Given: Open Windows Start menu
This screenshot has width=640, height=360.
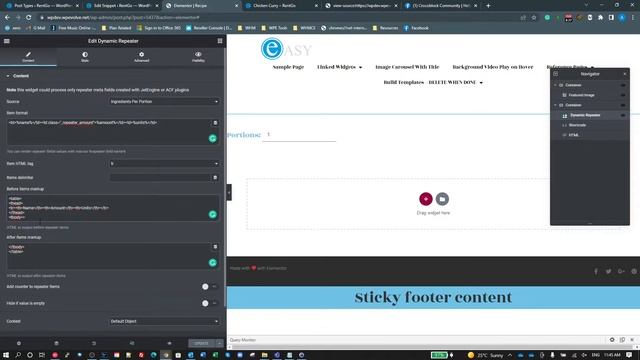Looking at the screenshot, I should click(6, 355).
